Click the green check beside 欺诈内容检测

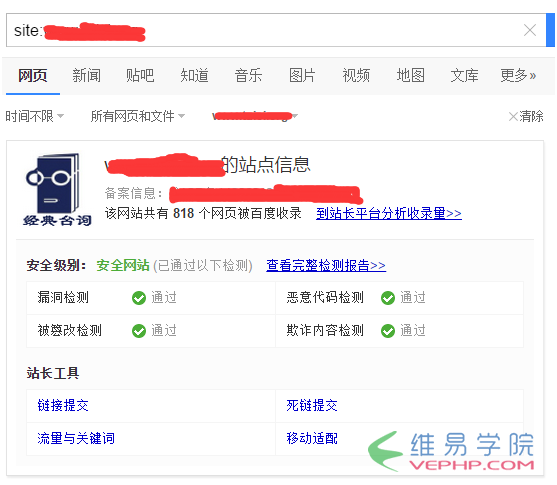pyautogui.click(x=388, y=331)
